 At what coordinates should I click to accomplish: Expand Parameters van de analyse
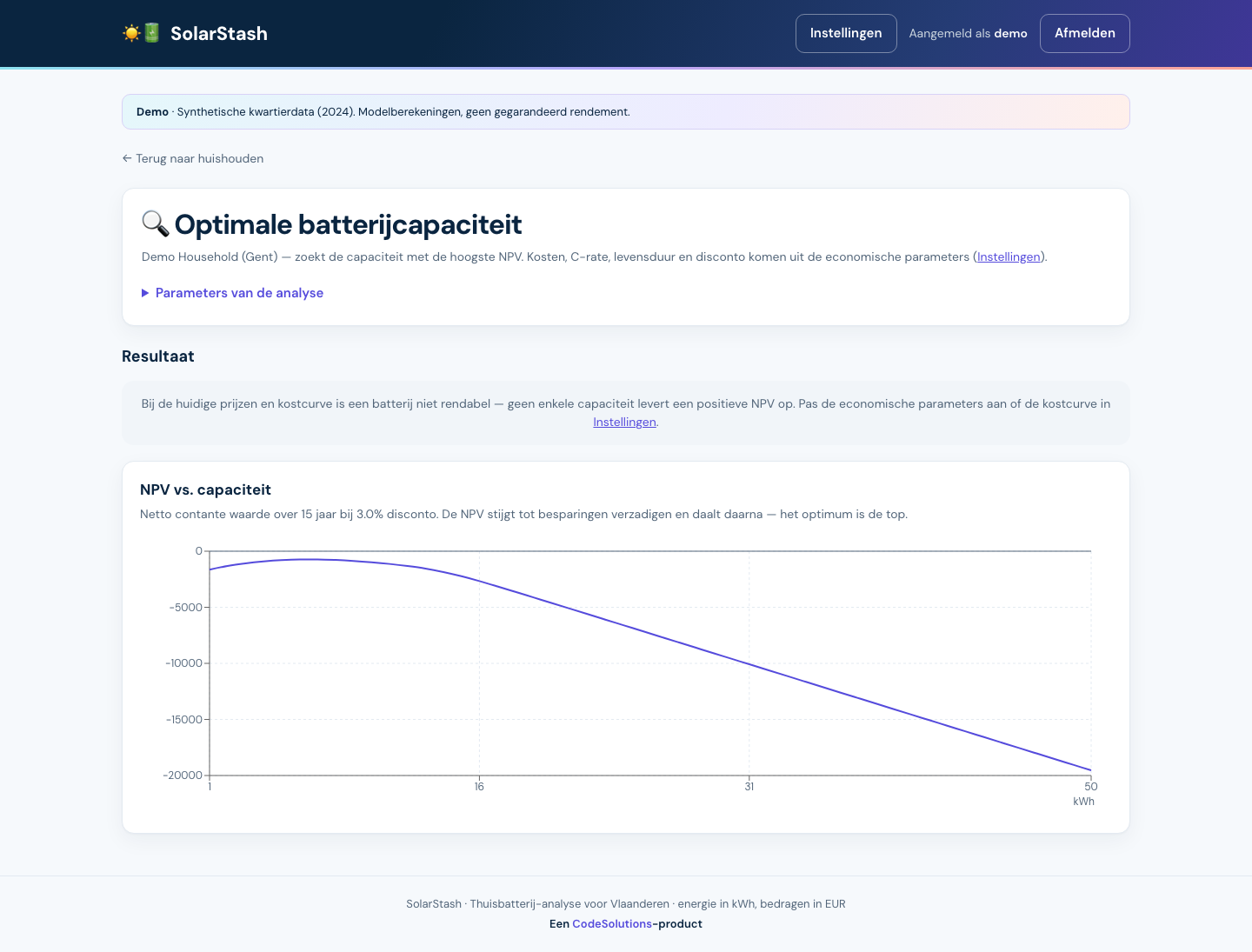232,293
